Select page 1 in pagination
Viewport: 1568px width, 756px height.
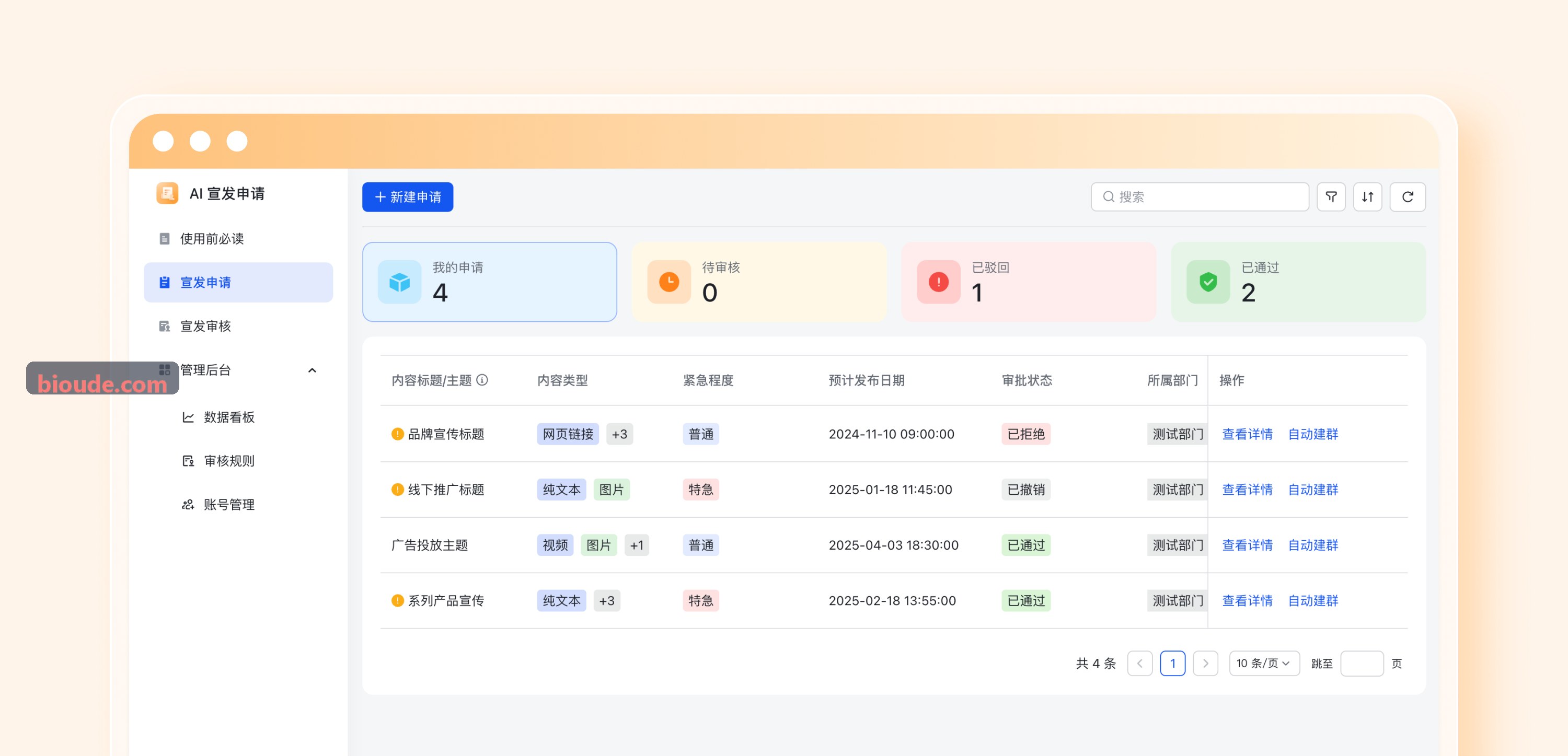(x=1172, y=663)
